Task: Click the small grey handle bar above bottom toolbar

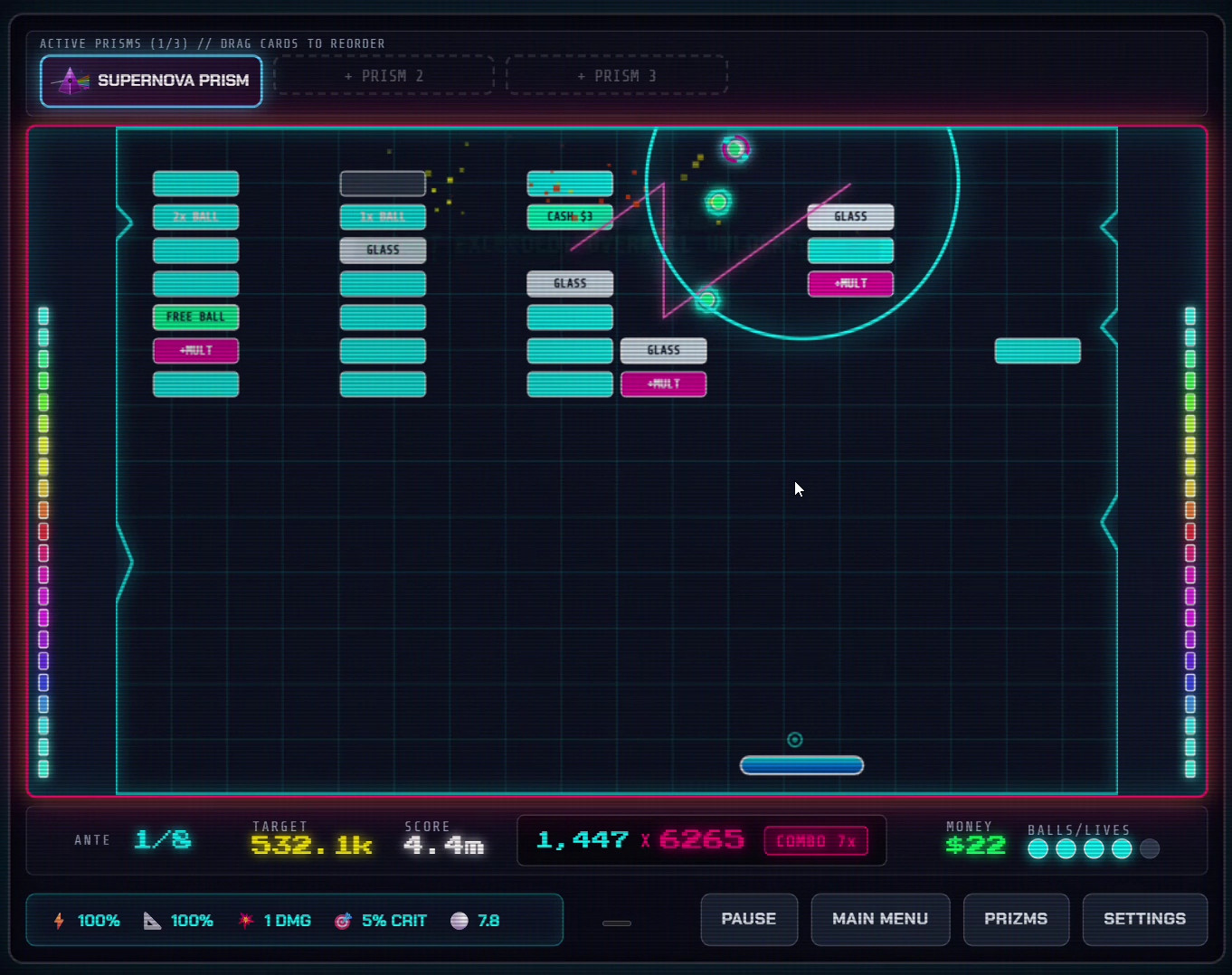Action: pos(617,923)
